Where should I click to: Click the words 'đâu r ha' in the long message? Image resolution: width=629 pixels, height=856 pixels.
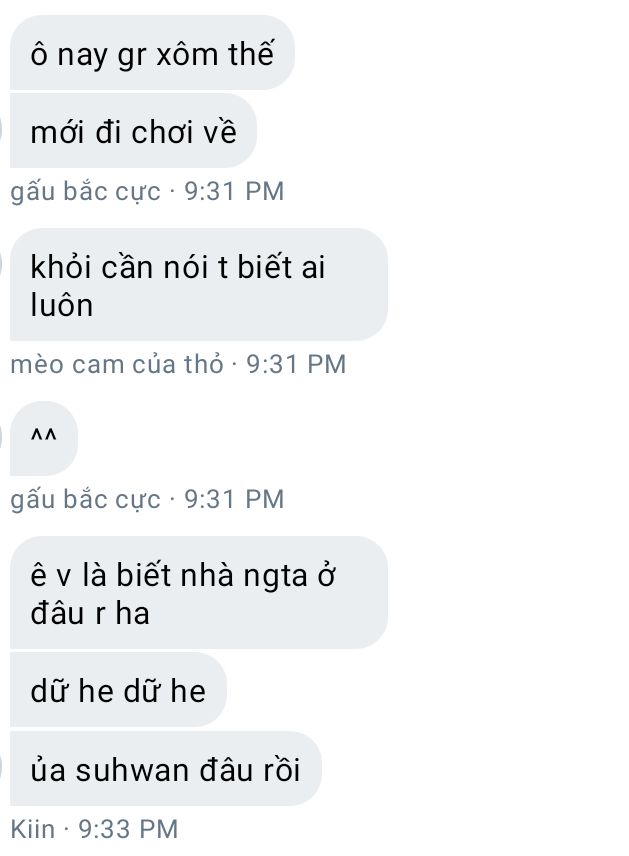click(90, 613)
